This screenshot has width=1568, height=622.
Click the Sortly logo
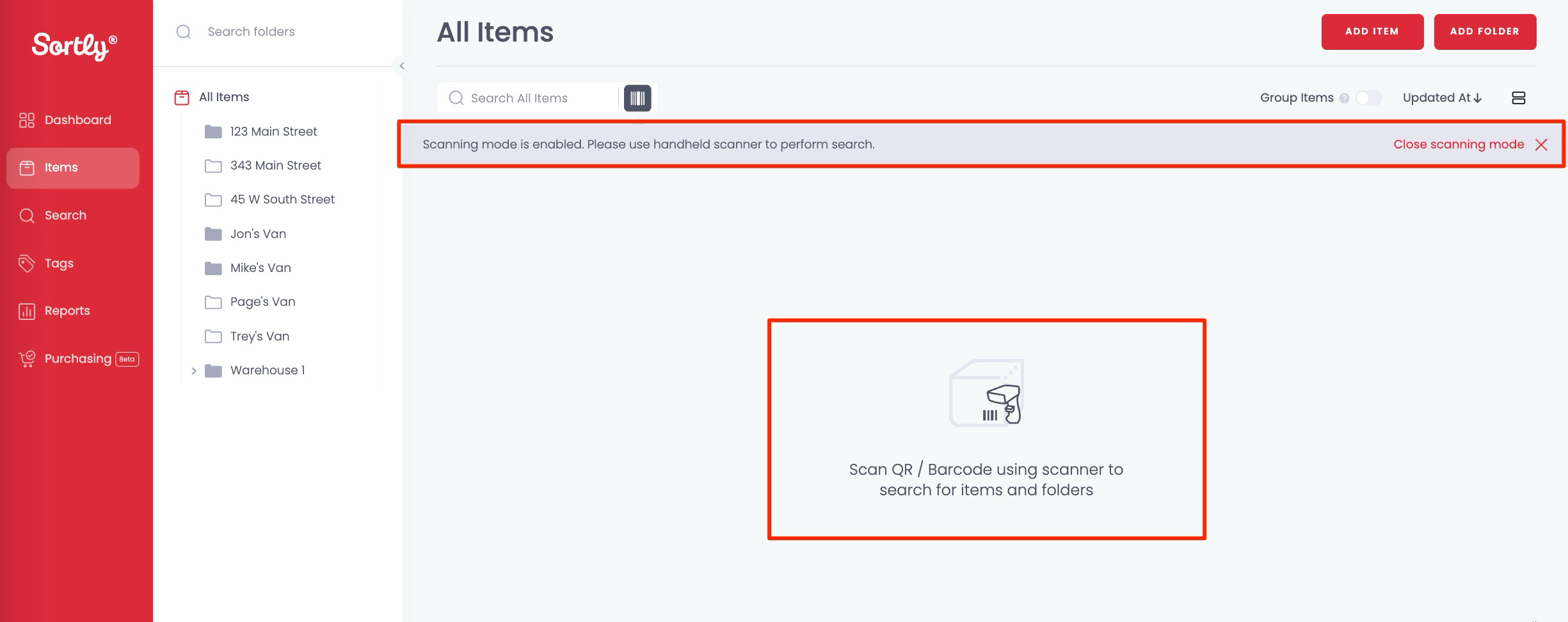pos(74,46)
